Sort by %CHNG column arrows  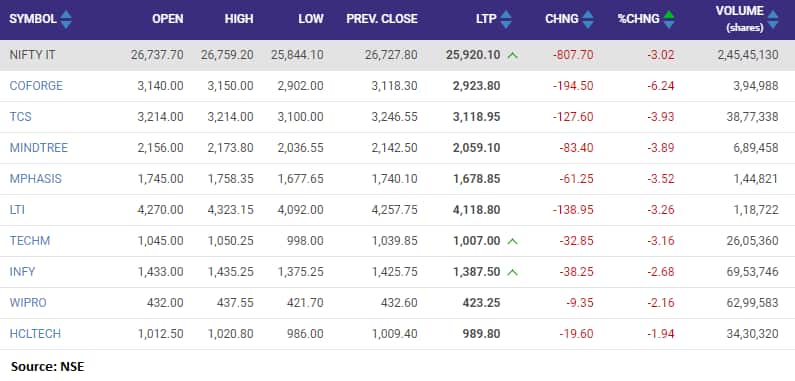(669, 19)
